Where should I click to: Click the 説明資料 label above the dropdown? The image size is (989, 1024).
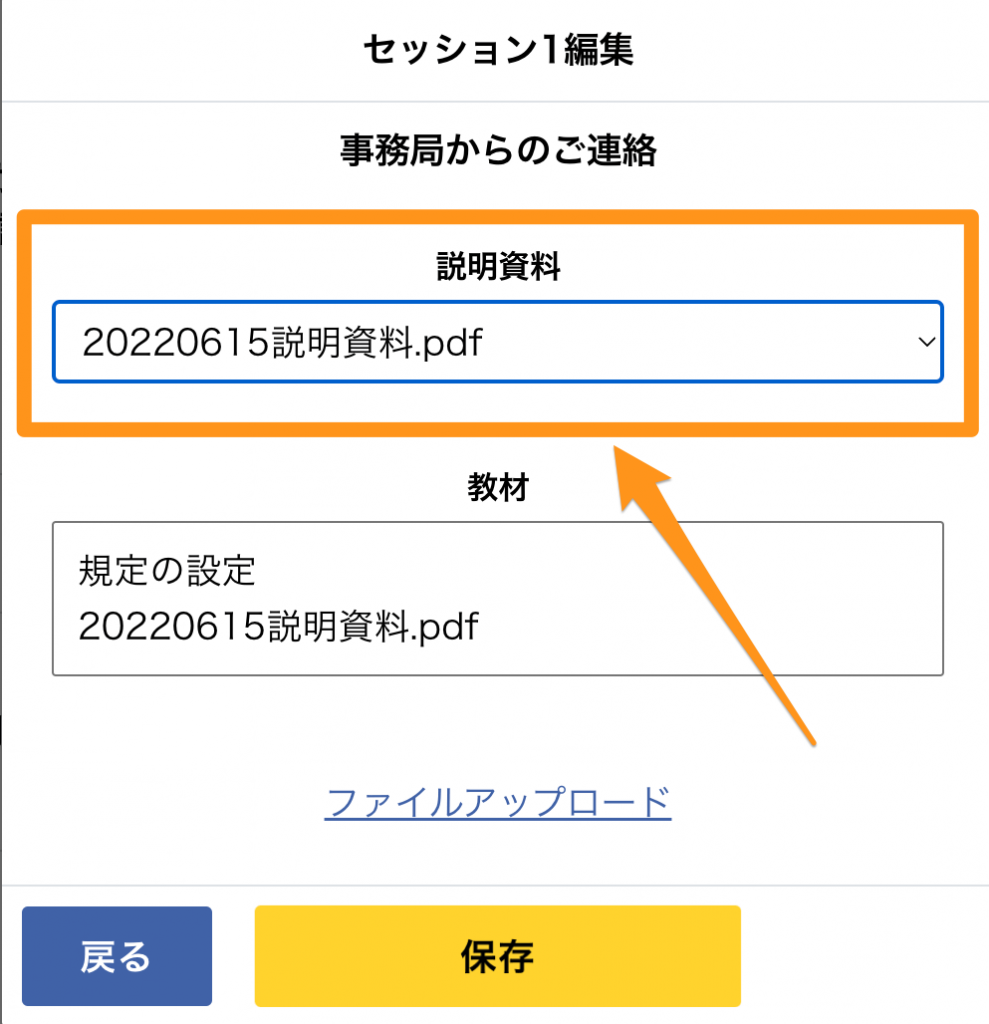[498, 266]
